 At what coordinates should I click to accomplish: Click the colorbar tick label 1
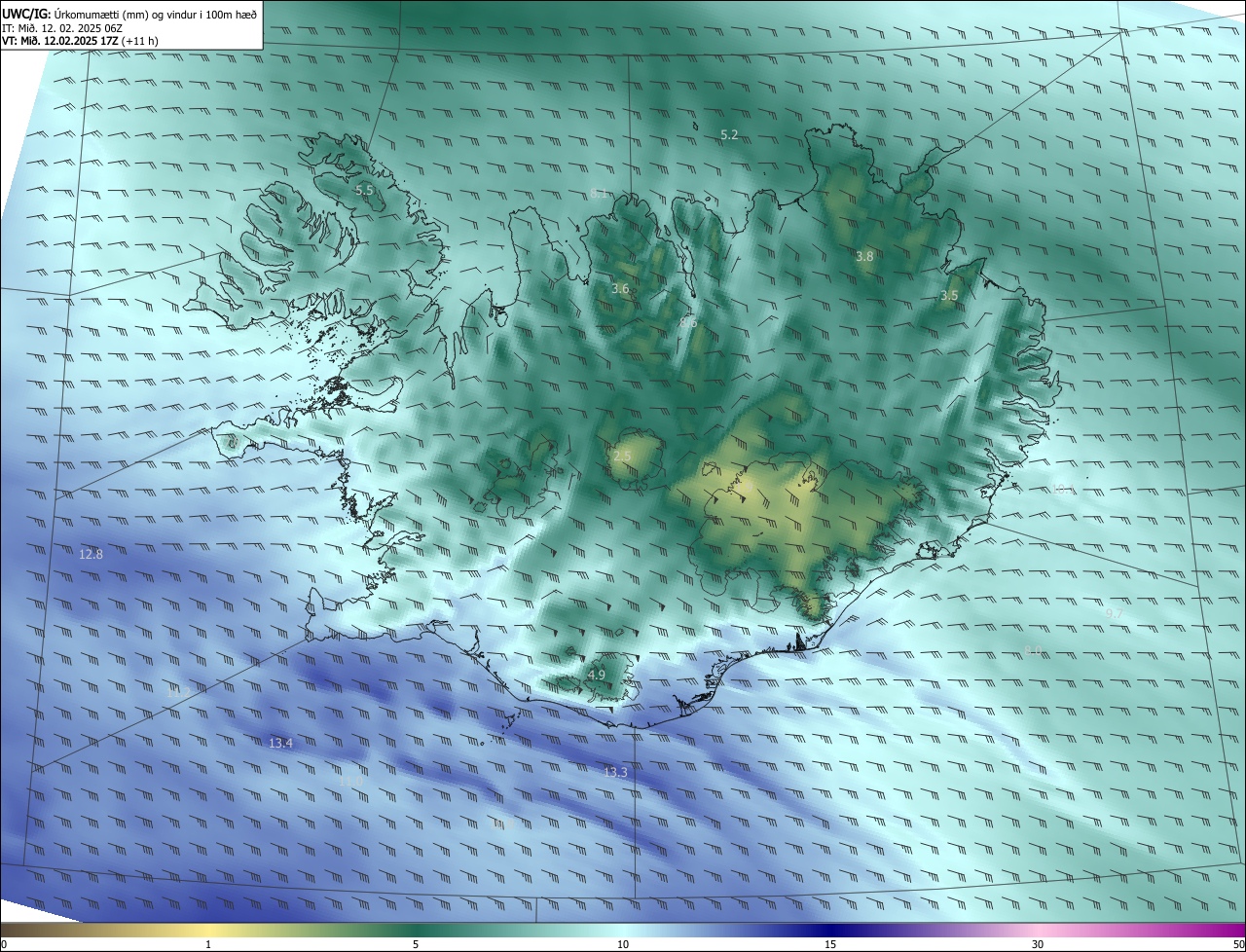tap(208, 944)
